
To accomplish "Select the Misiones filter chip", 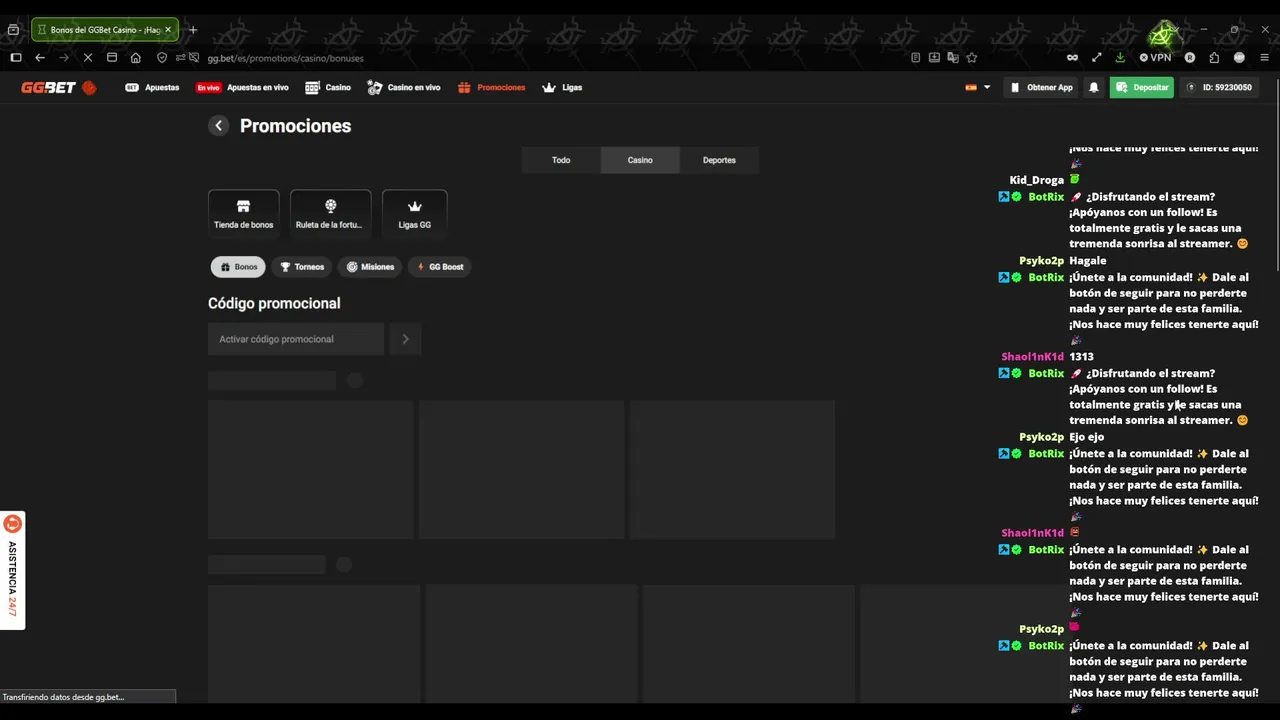I will [370, 267].
